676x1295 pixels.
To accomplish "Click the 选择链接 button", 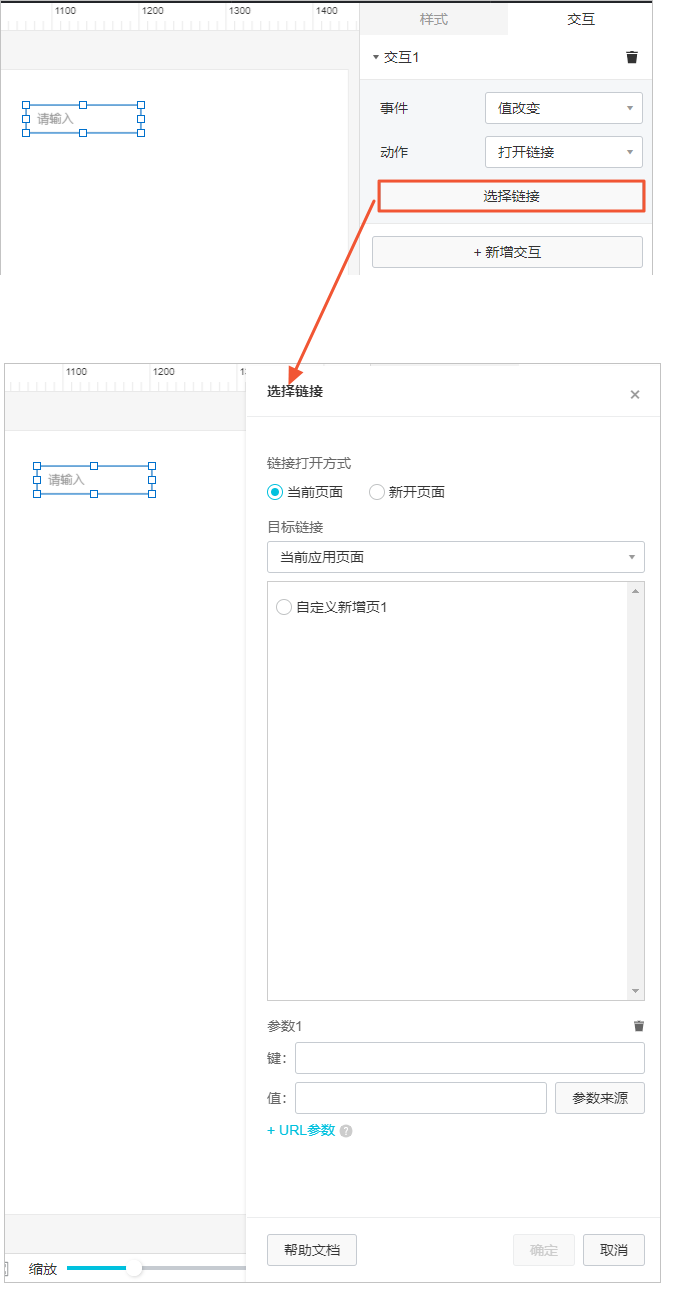I will point(511,196).
